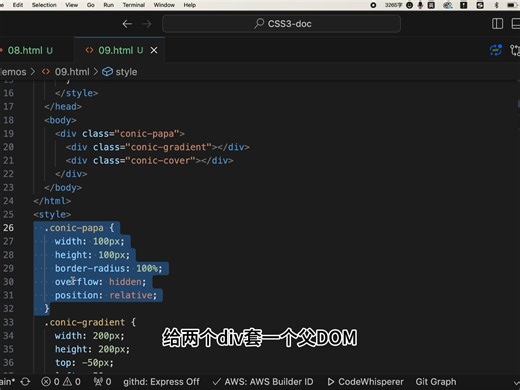Switch to the 08.html tab
Viewport: 520px width, 390px height.
pyautogui.click(x=30, y=50)
